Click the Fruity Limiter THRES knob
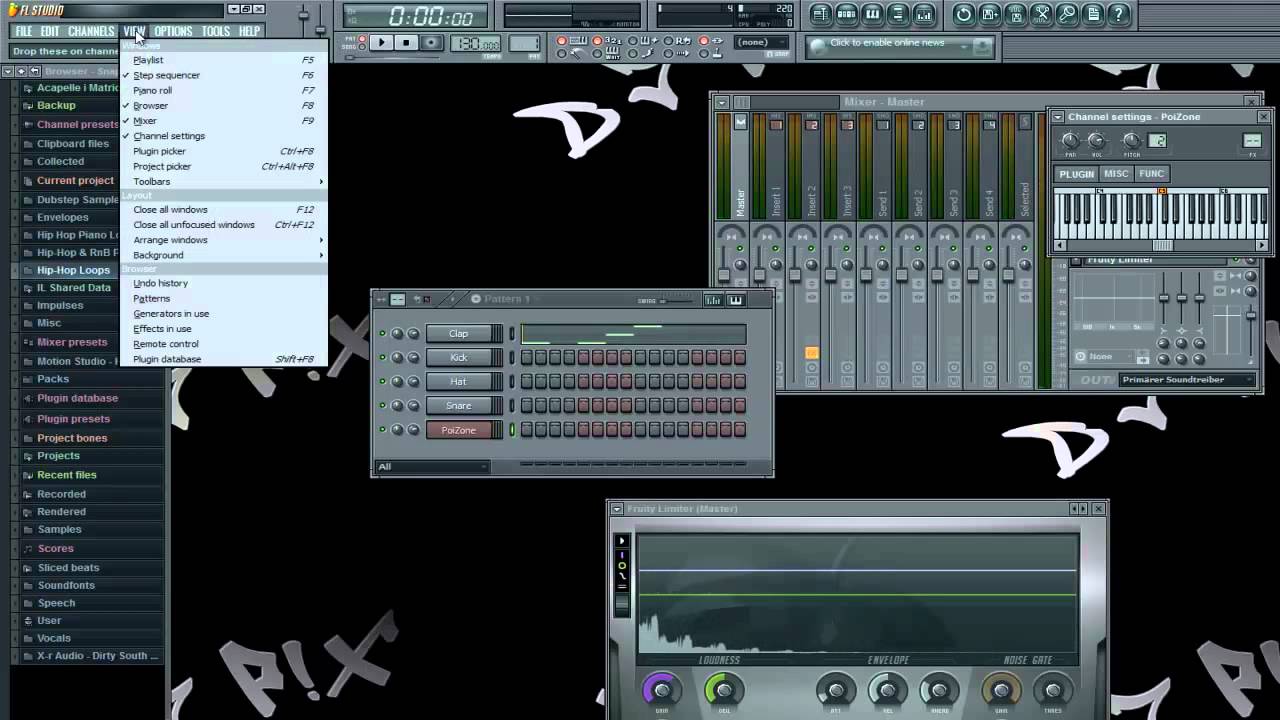 (x=1052, y=690)
